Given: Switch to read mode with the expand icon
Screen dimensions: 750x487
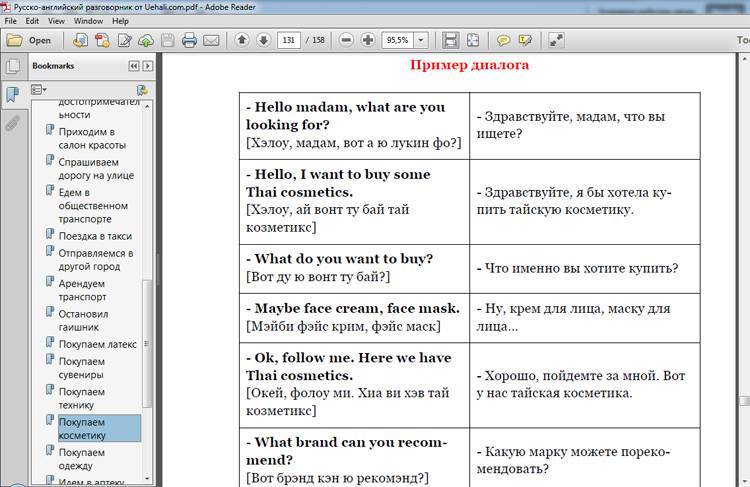Looking at the screenshot, I should coord(556,41).
